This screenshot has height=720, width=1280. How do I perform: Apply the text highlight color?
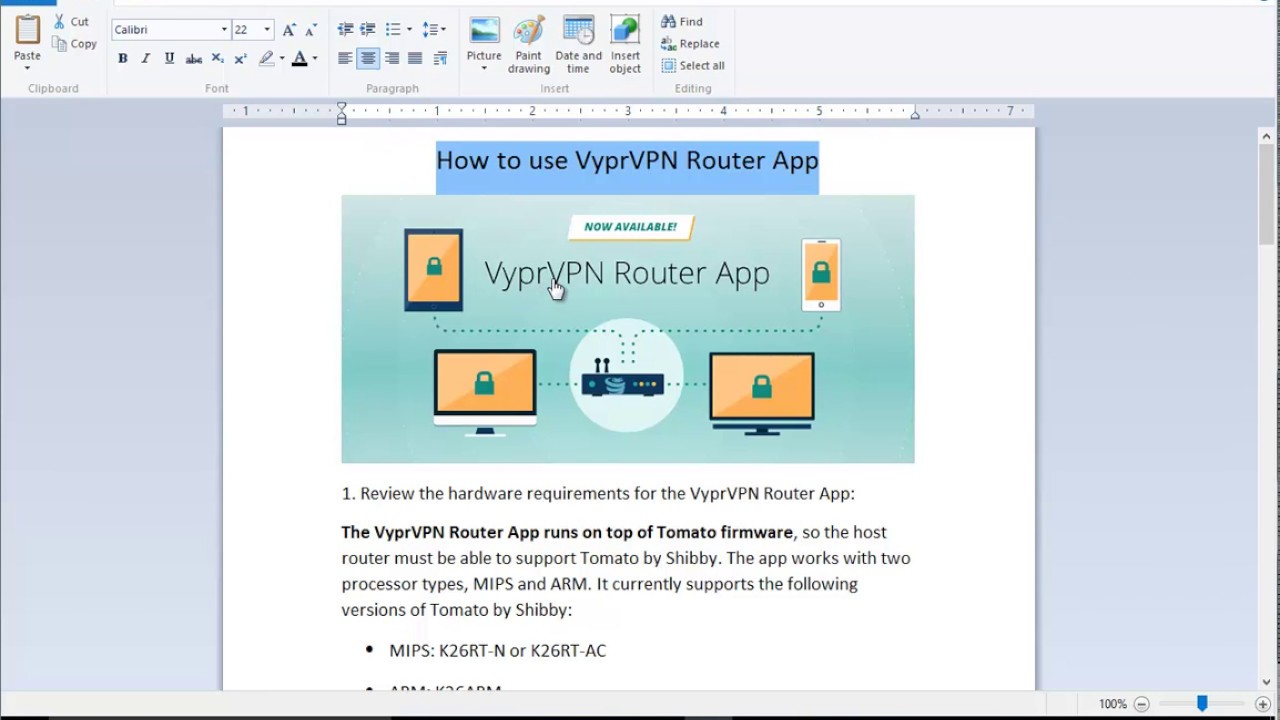pyautogui.click(x=266, y=59)
